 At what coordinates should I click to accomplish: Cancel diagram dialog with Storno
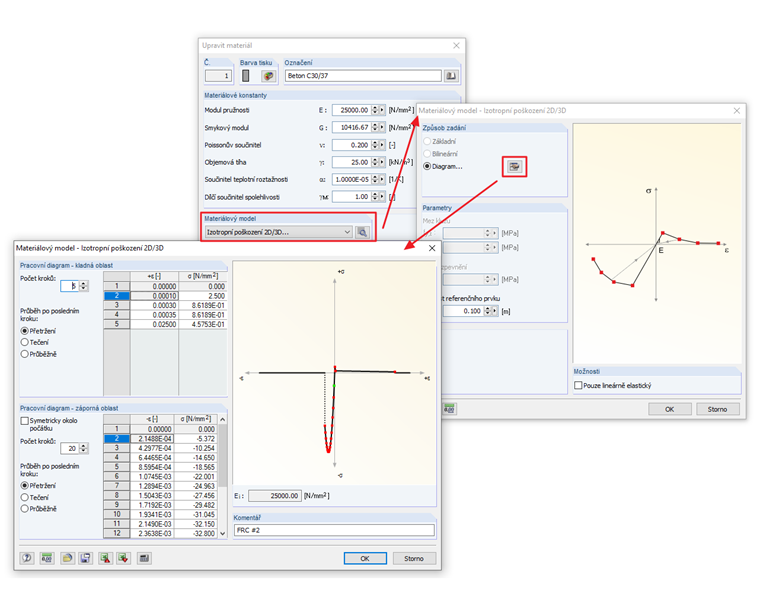pos(414,558)
